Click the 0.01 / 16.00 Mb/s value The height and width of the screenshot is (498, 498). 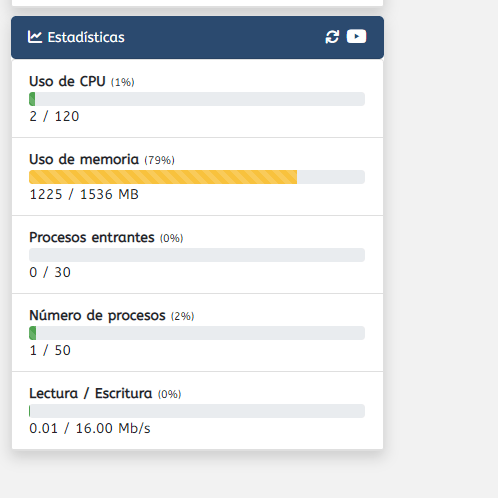click(x=90, y=428)
